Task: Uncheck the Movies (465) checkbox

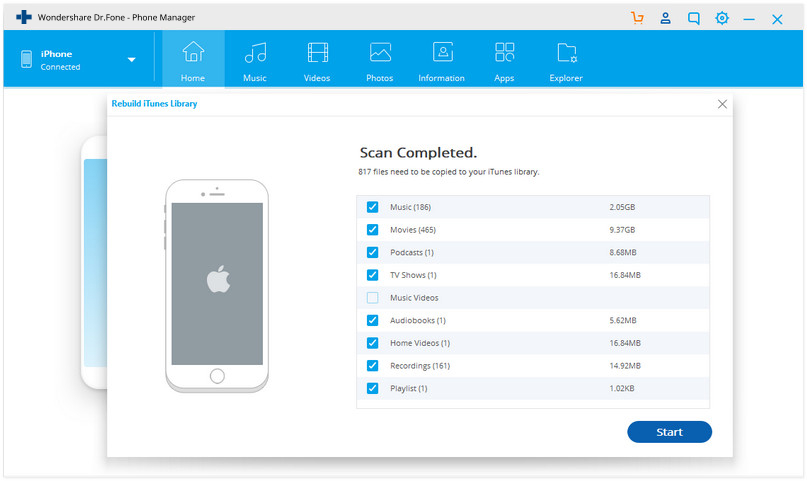Action: (373, 229)
